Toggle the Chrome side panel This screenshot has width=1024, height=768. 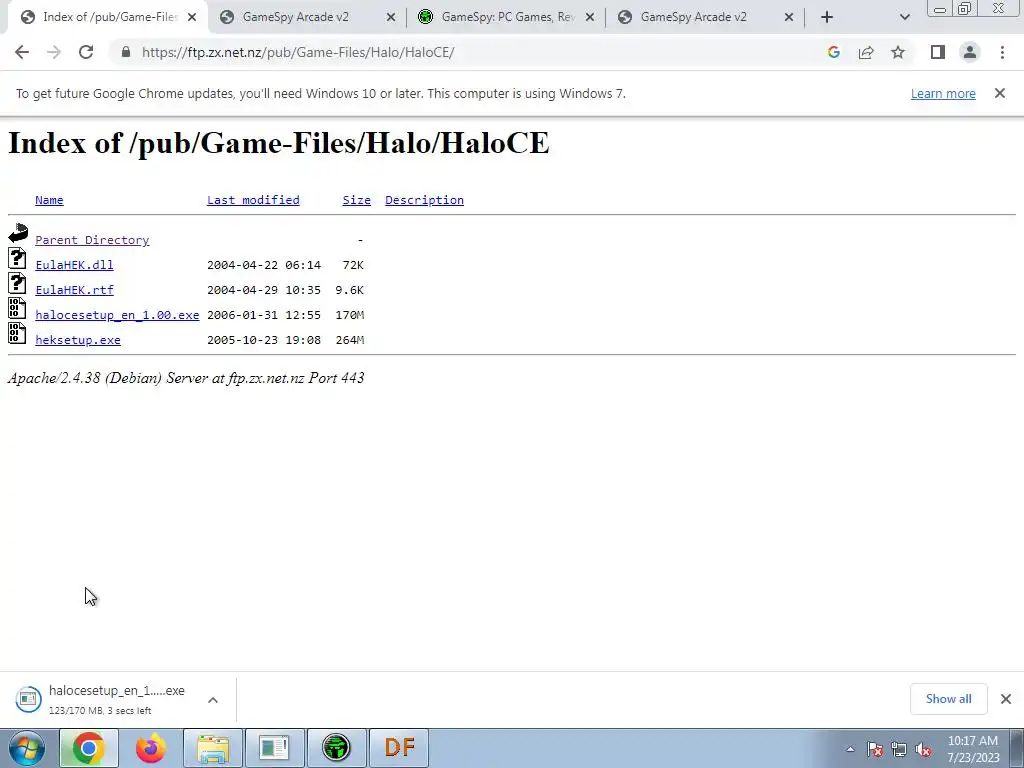(938, 52)
